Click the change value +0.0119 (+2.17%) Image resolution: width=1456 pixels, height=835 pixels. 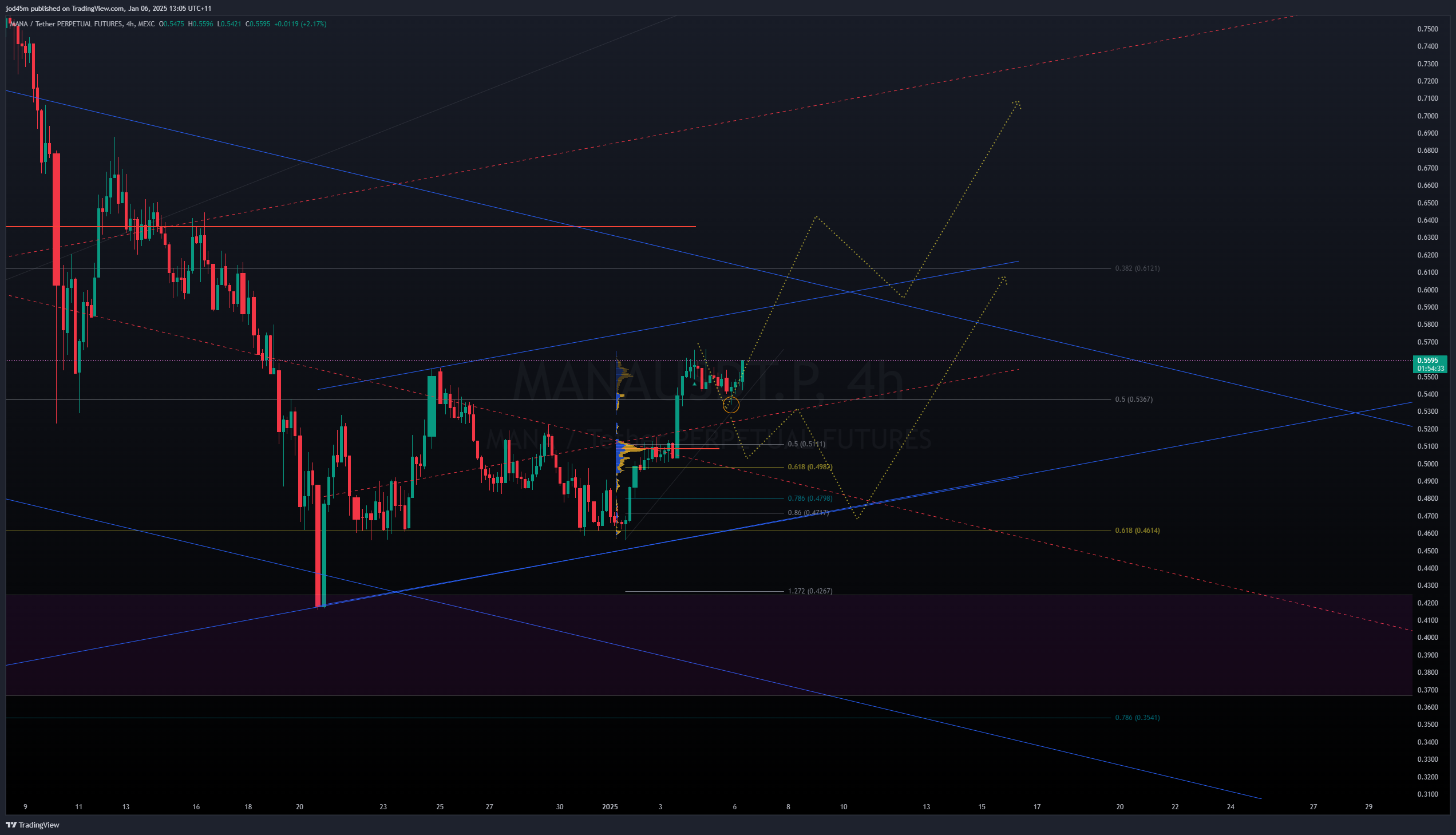pyautogui.click(x=300, y=24)
